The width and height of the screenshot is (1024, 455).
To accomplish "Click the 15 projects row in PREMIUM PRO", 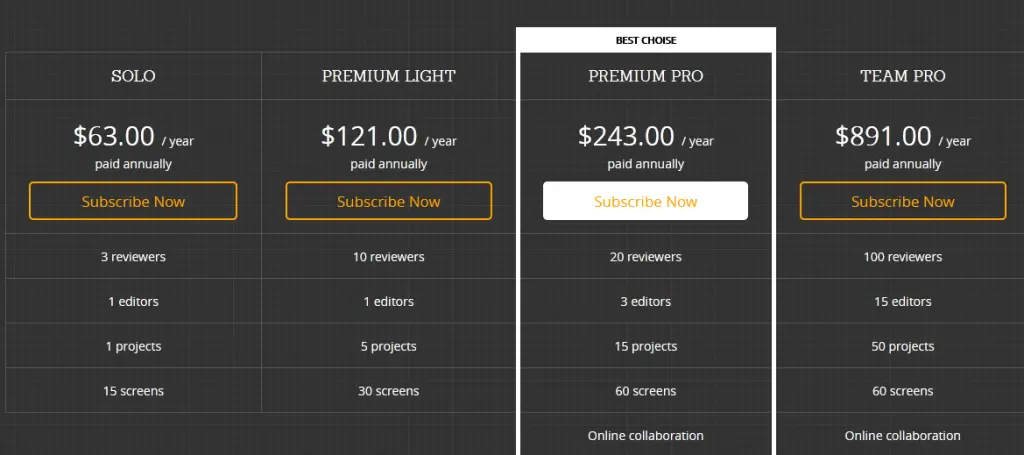I will tap(645, 346).
